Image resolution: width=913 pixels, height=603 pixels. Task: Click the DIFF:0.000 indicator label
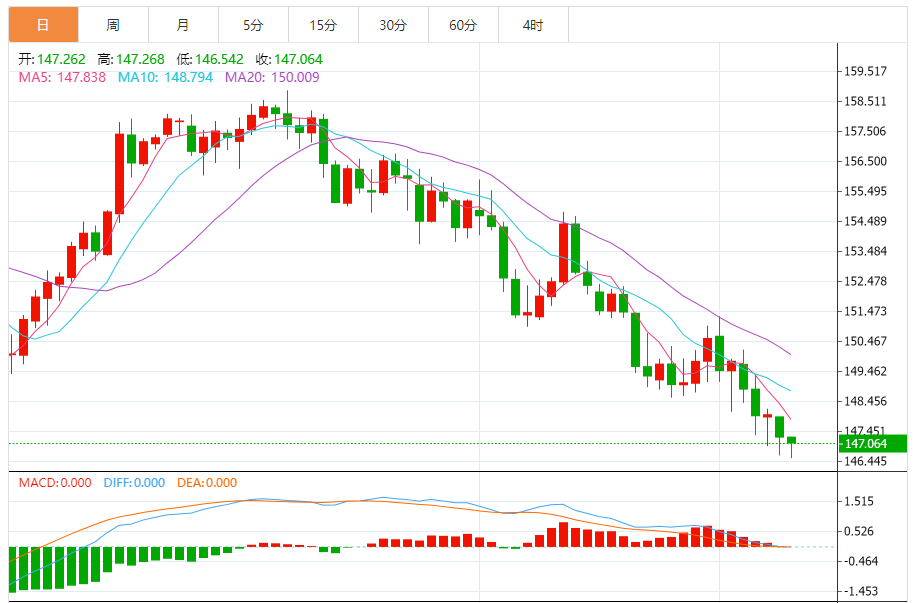(x=135, y=483)
